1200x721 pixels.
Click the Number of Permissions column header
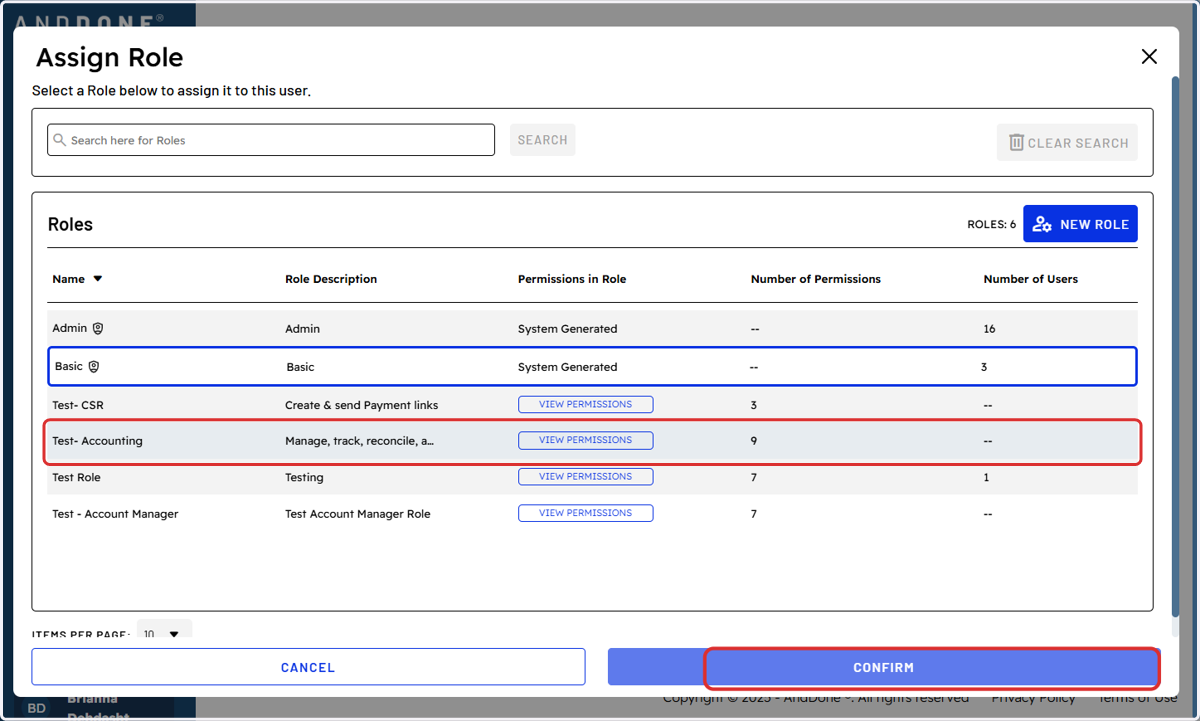point(816,279)
